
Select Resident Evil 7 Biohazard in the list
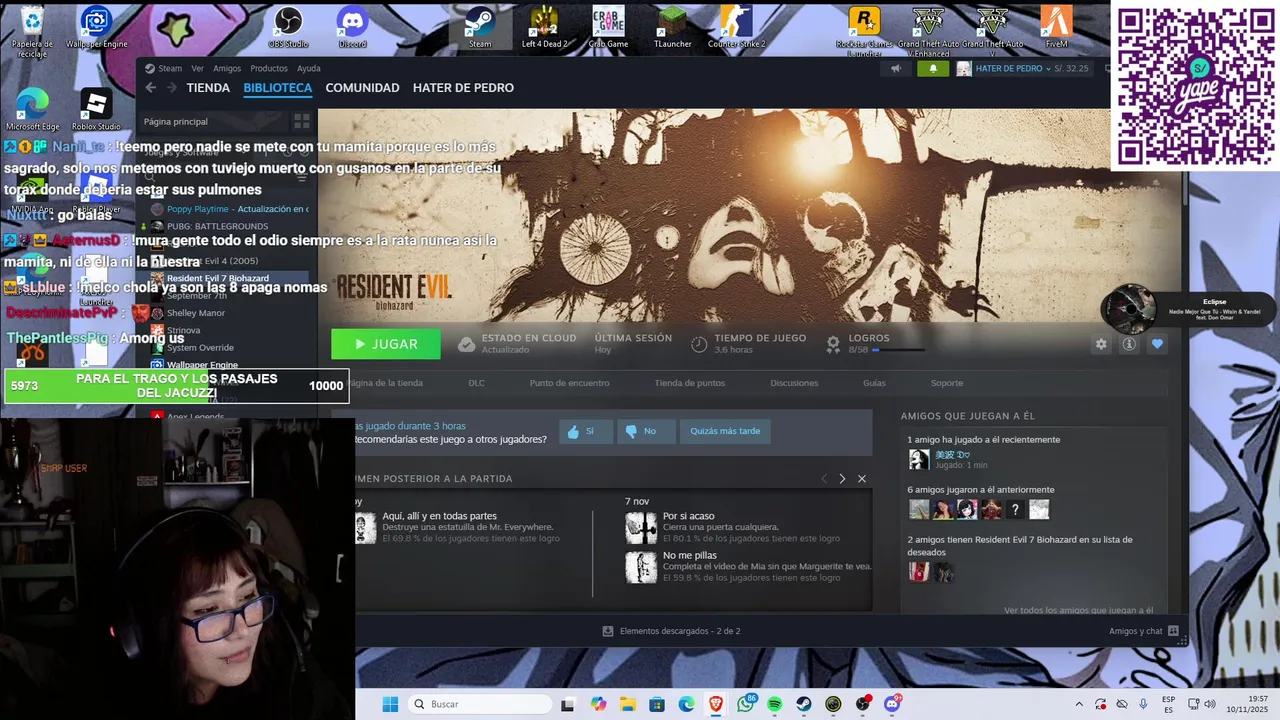[x=229, y=278]
